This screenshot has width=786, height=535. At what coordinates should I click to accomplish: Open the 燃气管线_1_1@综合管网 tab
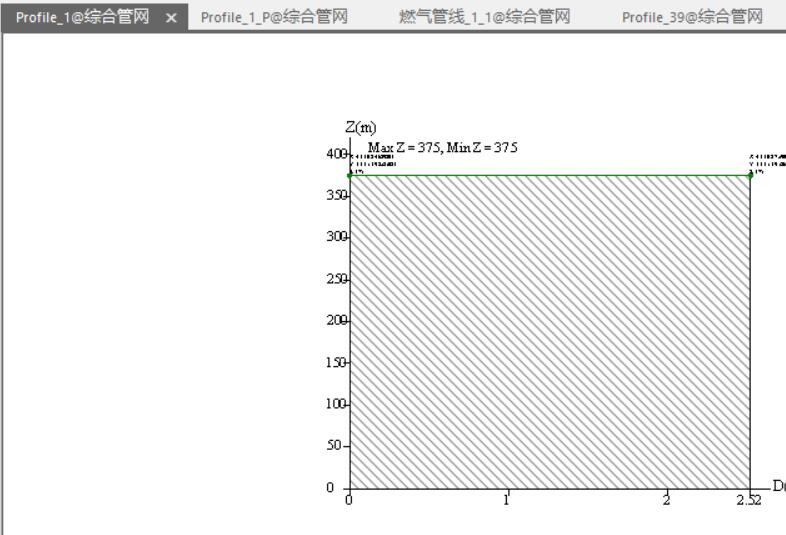click(x=485, y=18)
